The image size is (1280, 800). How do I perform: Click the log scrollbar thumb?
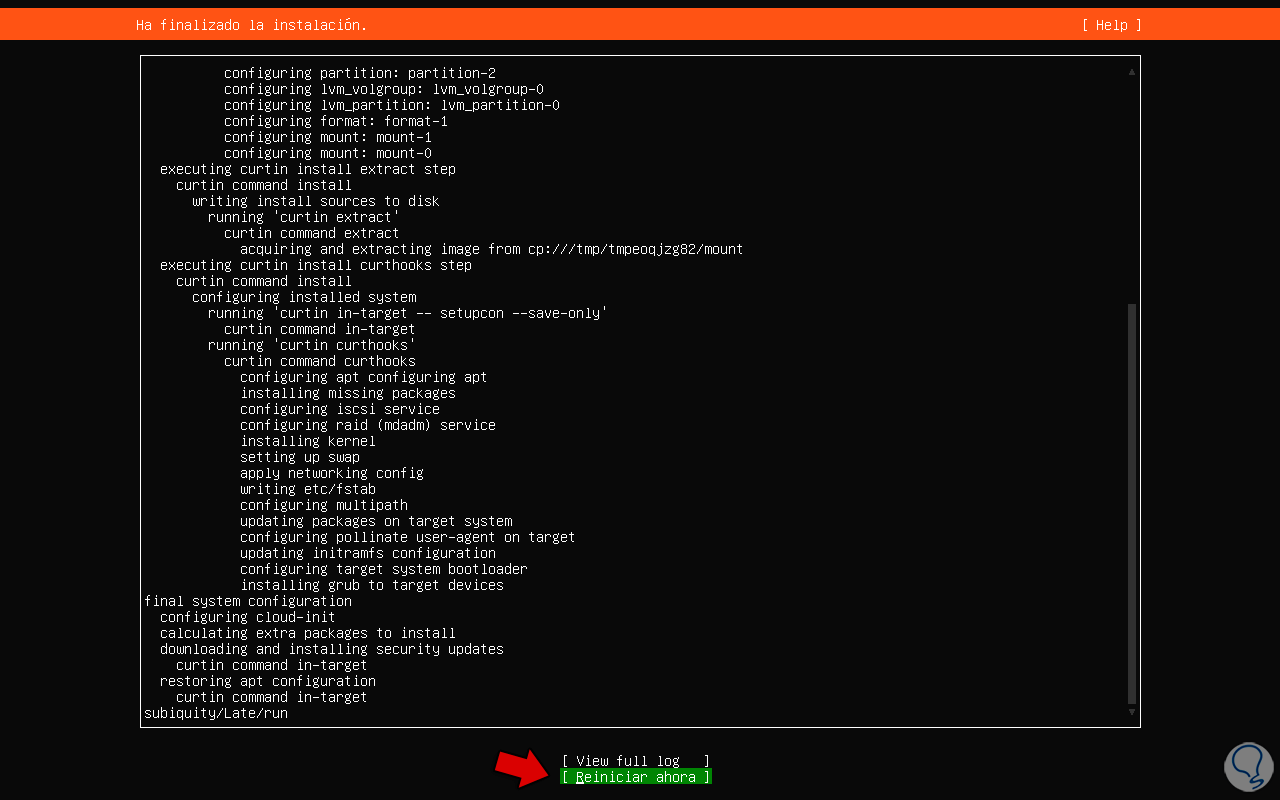(1132, 504)
